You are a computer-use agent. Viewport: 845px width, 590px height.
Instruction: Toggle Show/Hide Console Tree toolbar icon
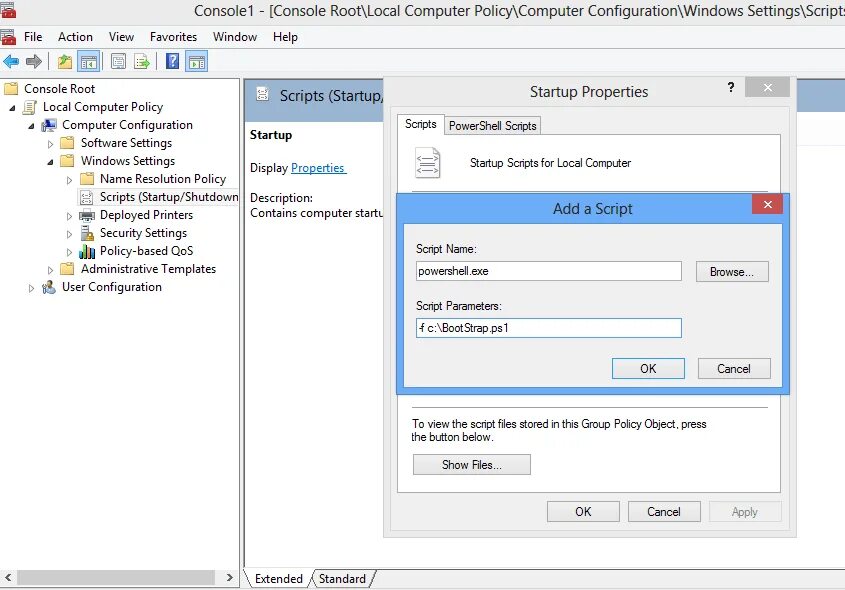88,61
